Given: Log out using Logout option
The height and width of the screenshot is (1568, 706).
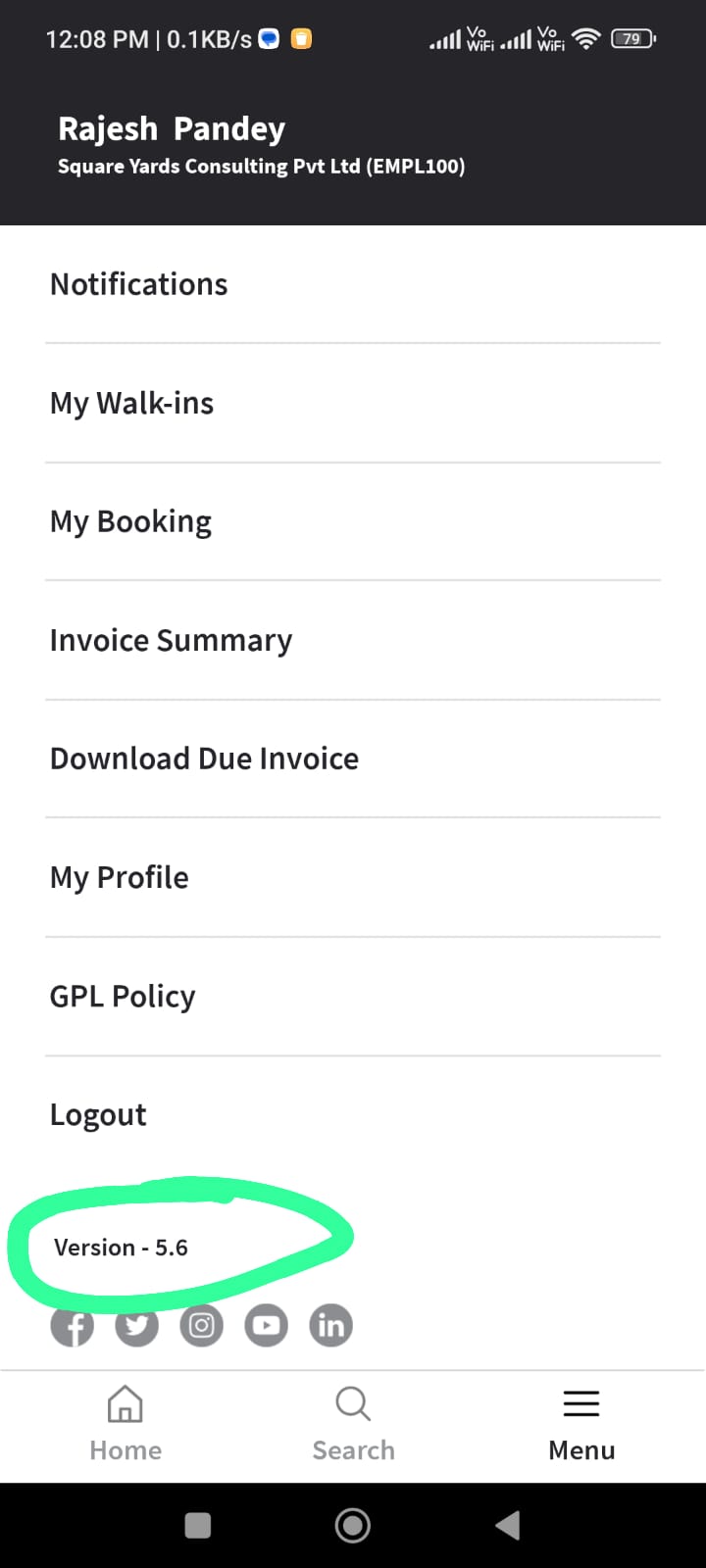Looking at the screenshot, I should 98,1114.
